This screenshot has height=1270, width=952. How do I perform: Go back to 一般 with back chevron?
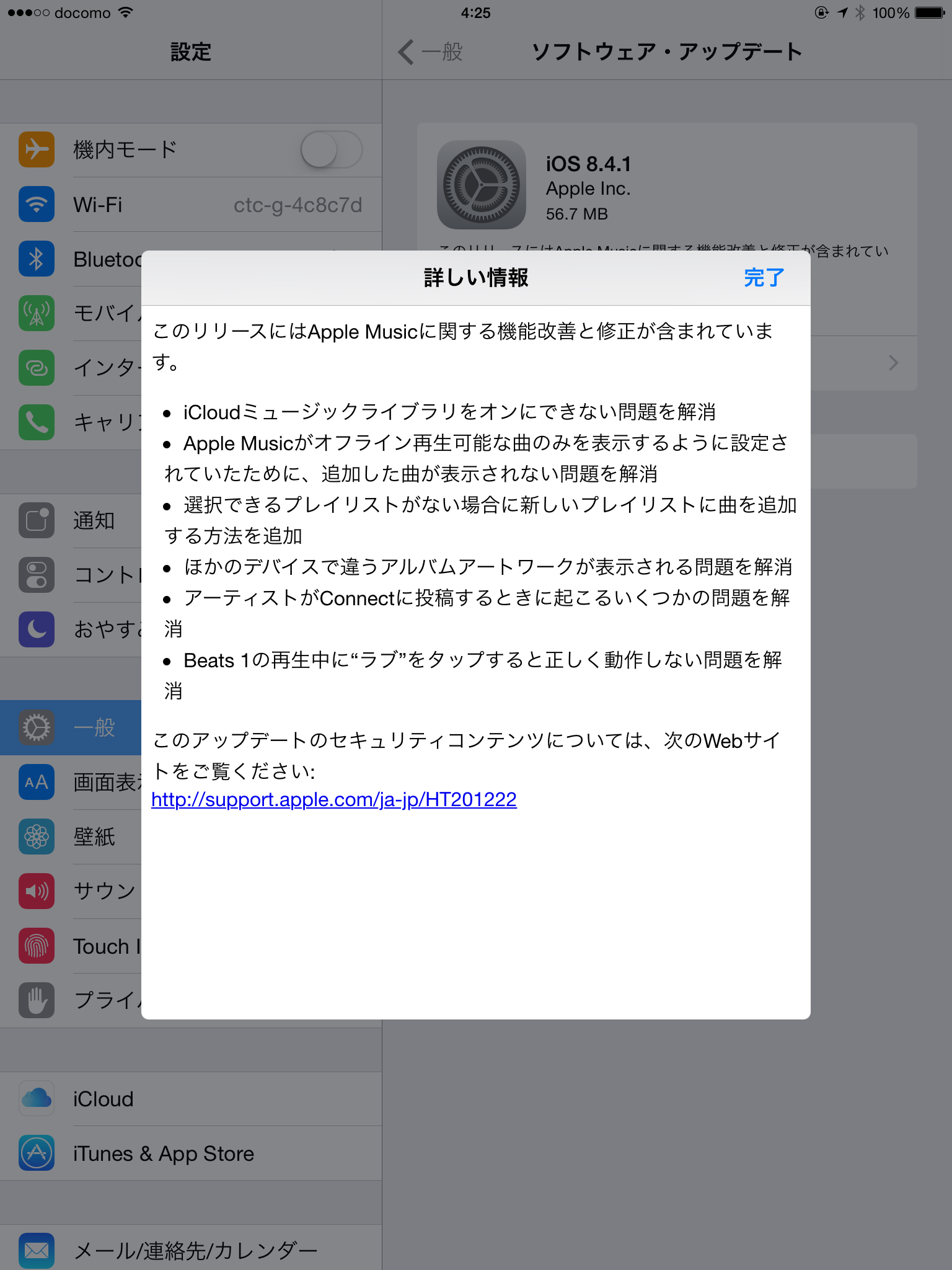[x=431, y=52]
